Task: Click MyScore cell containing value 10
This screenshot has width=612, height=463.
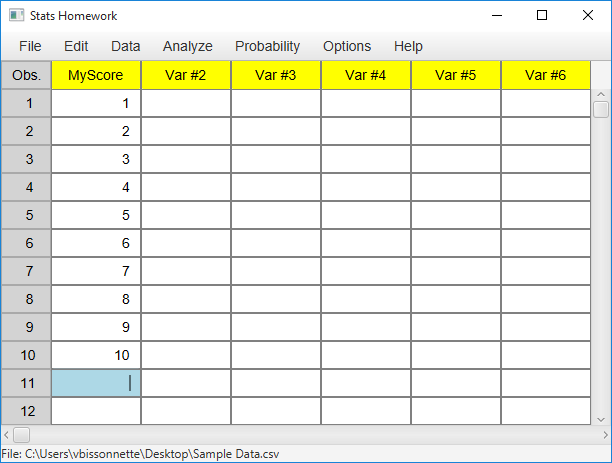Action: point(96,355)
